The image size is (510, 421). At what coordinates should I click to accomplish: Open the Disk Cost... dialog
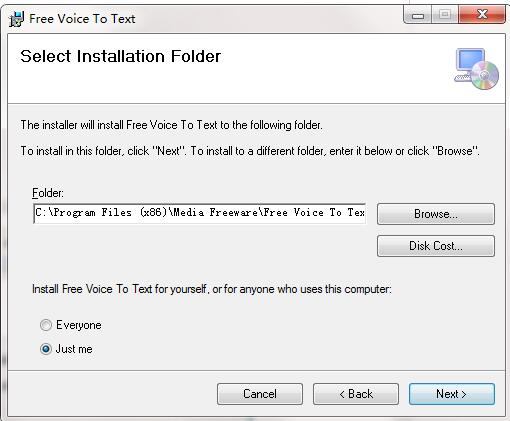pos(436,246)
